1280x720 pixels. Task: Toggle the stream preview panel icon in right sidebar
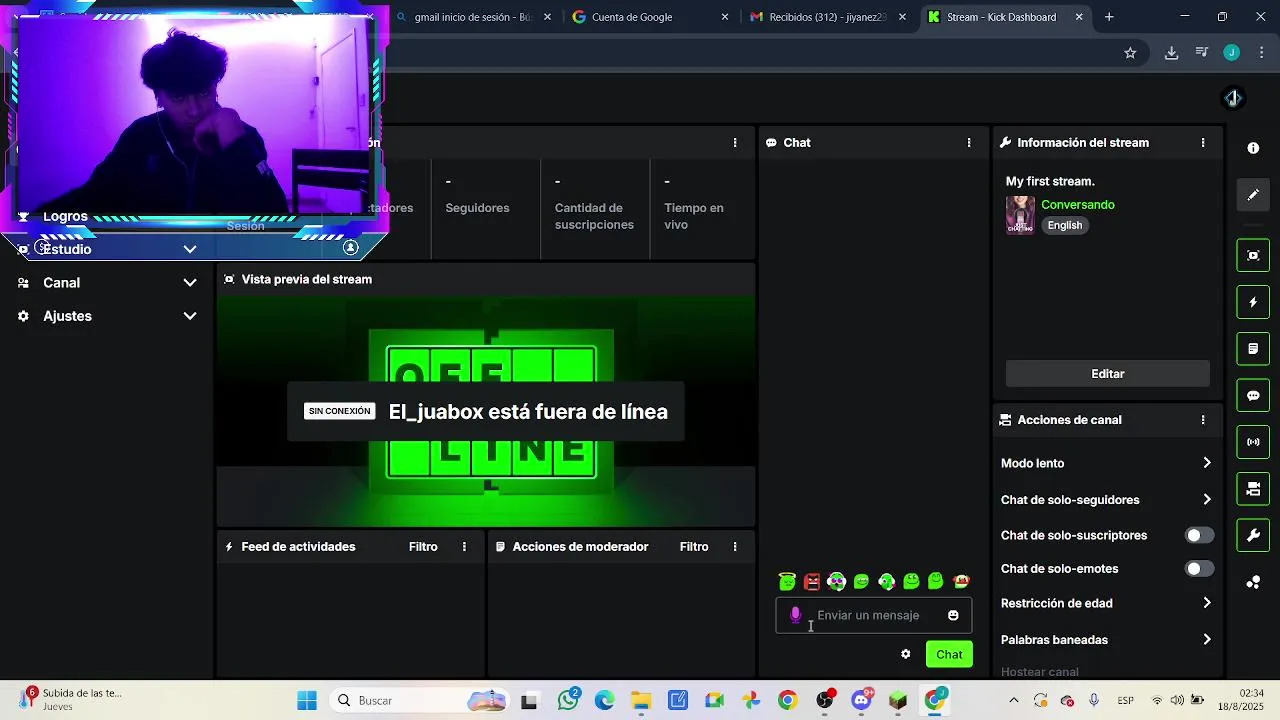click(1253, 255)
